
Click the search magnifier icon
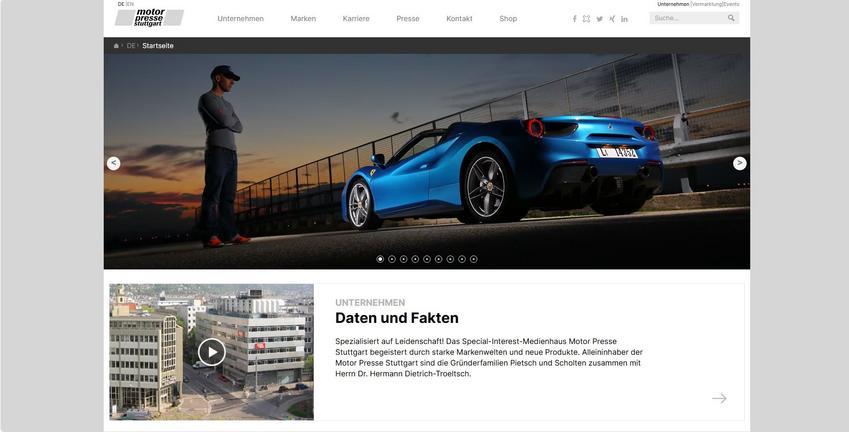(x=731, y=18)
